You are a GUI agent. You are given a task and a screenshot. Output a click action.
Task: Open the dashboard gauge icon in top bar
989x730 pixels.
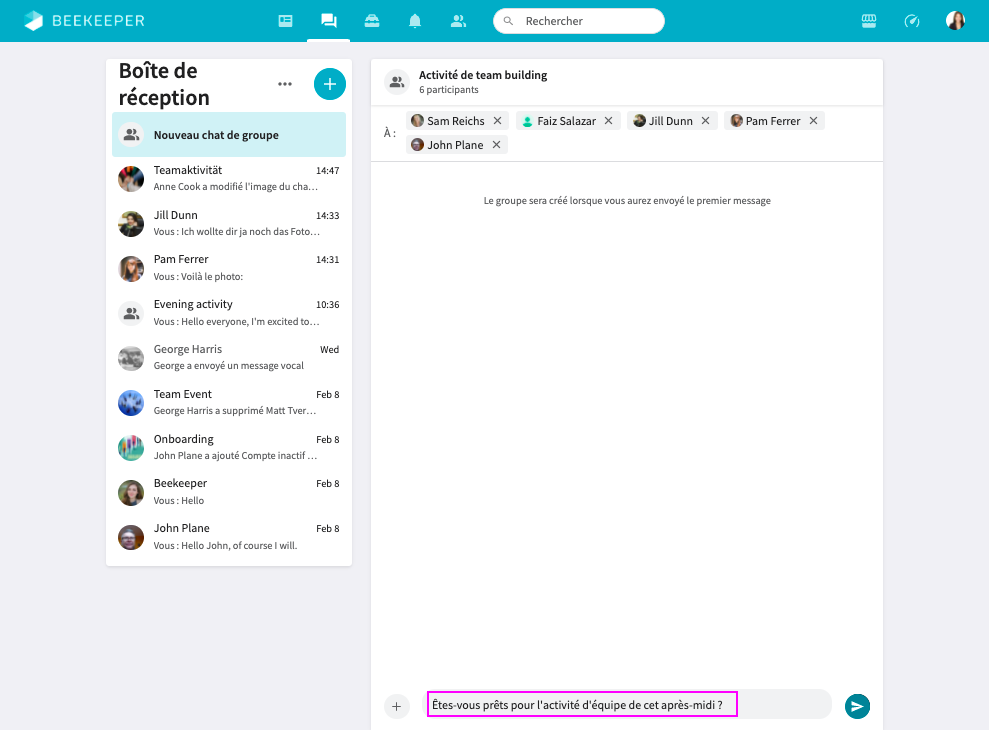[911, 21]
